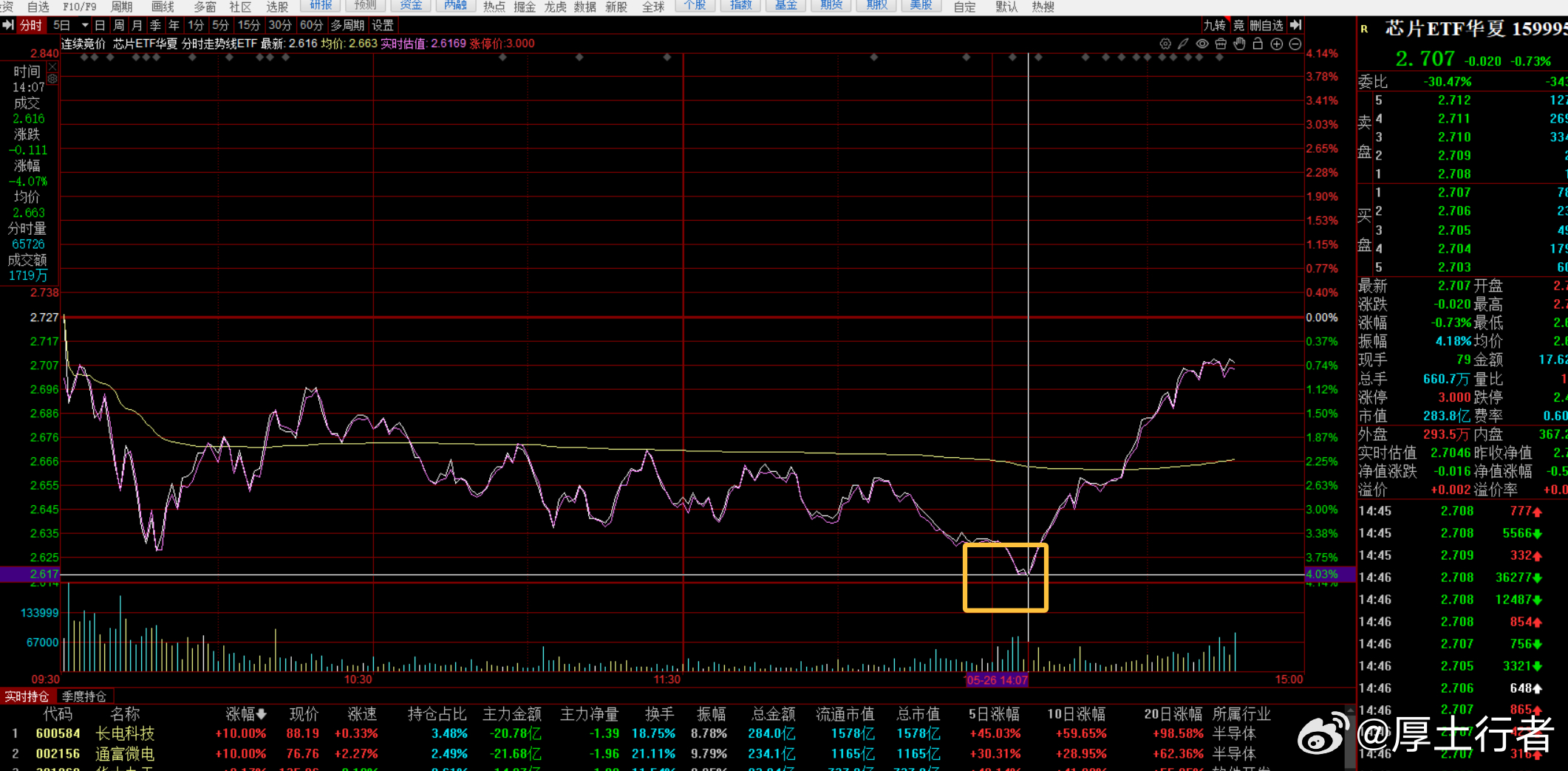Zoom out with the minus circle icon
The width and height of the screenshot is (1568, 771).
coord(1295,44)
